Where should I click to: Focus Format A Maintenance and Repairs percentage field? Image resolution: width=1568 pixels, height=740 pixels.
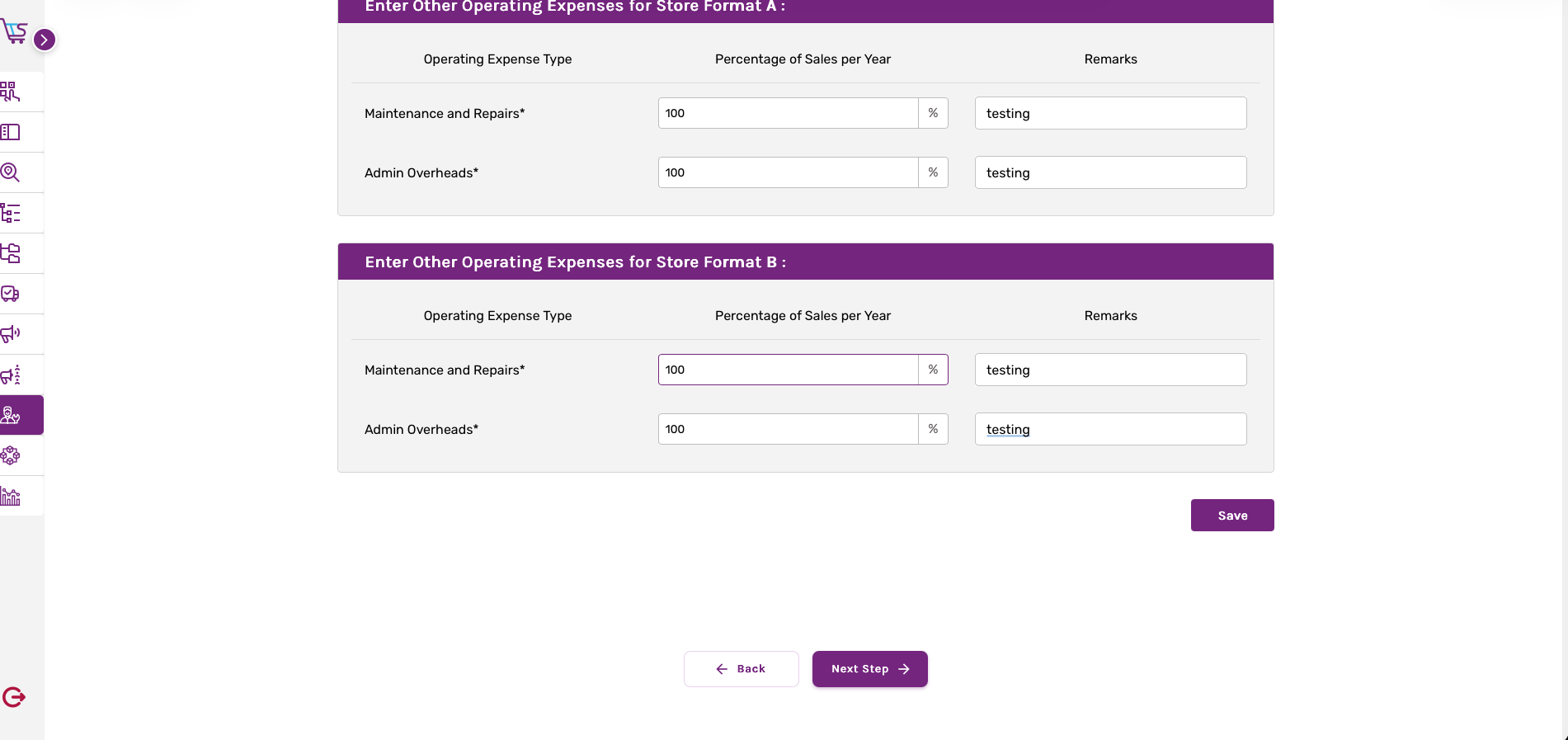coord(788,113)
